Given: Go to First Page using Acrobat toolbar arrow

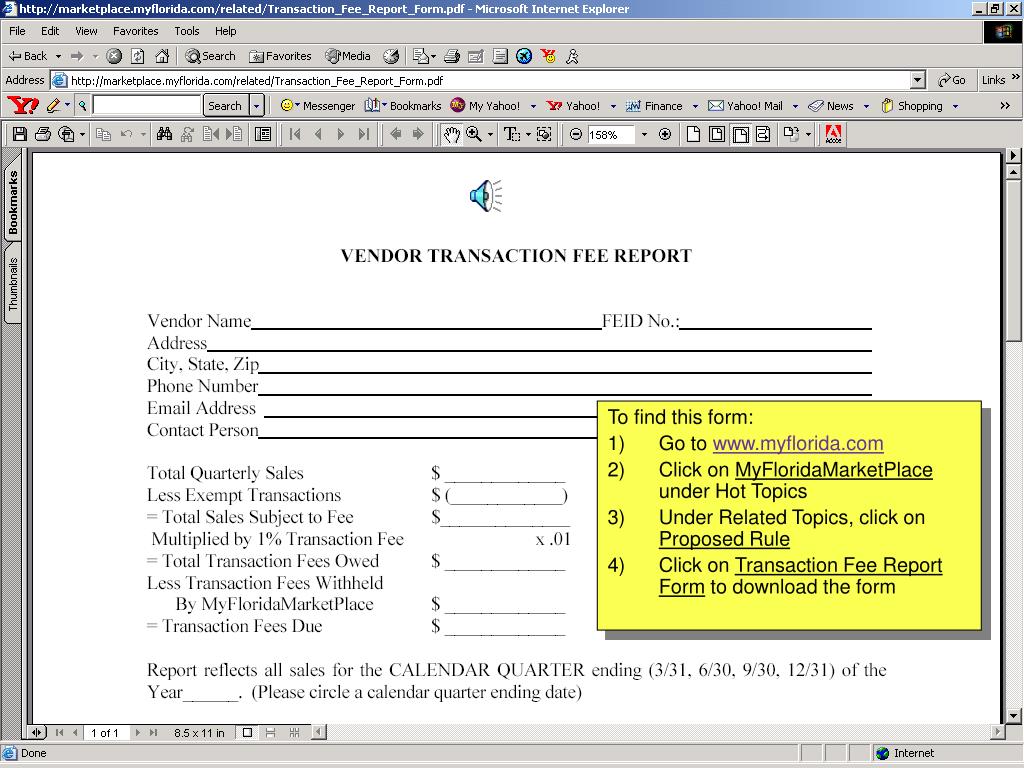Looking at the screenshot, I should click(295, 135).
